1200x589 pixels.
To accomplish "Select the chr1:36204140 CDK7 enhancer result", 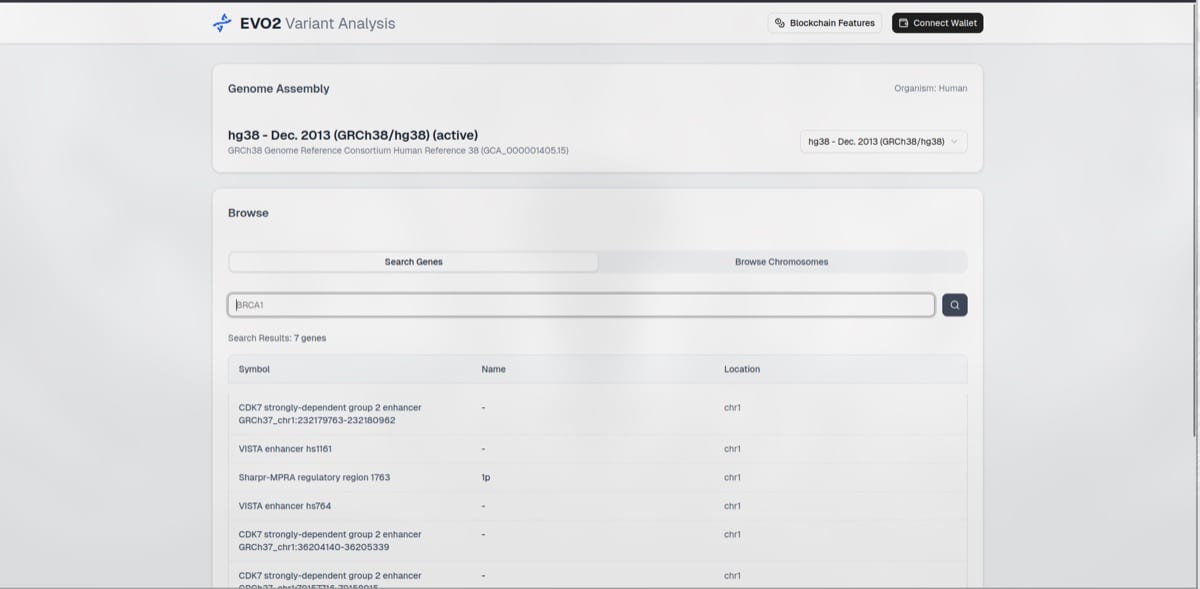I will tap(597, 541).
